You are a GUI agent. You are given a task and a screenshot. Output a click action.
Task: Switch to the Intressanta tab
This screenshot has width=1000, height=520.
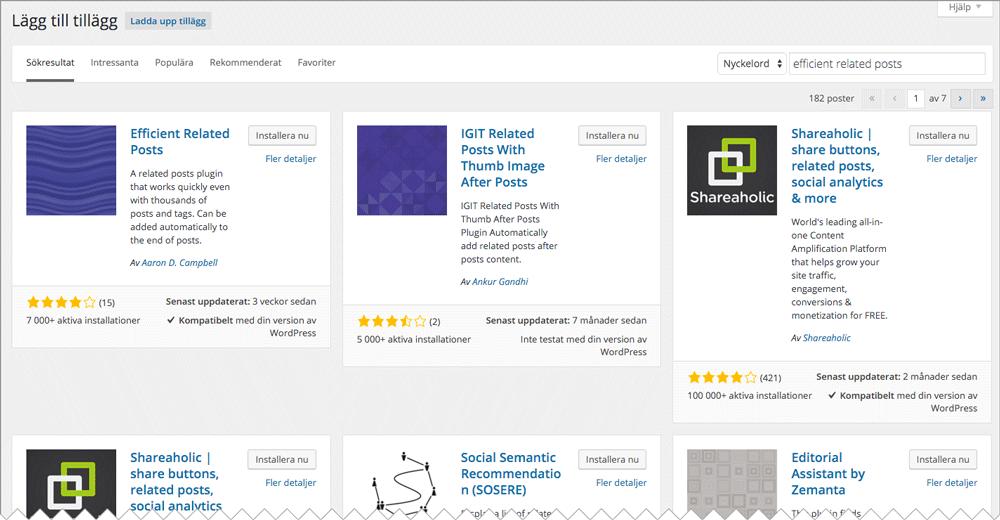pyautogui.click(x=114, y=63)
